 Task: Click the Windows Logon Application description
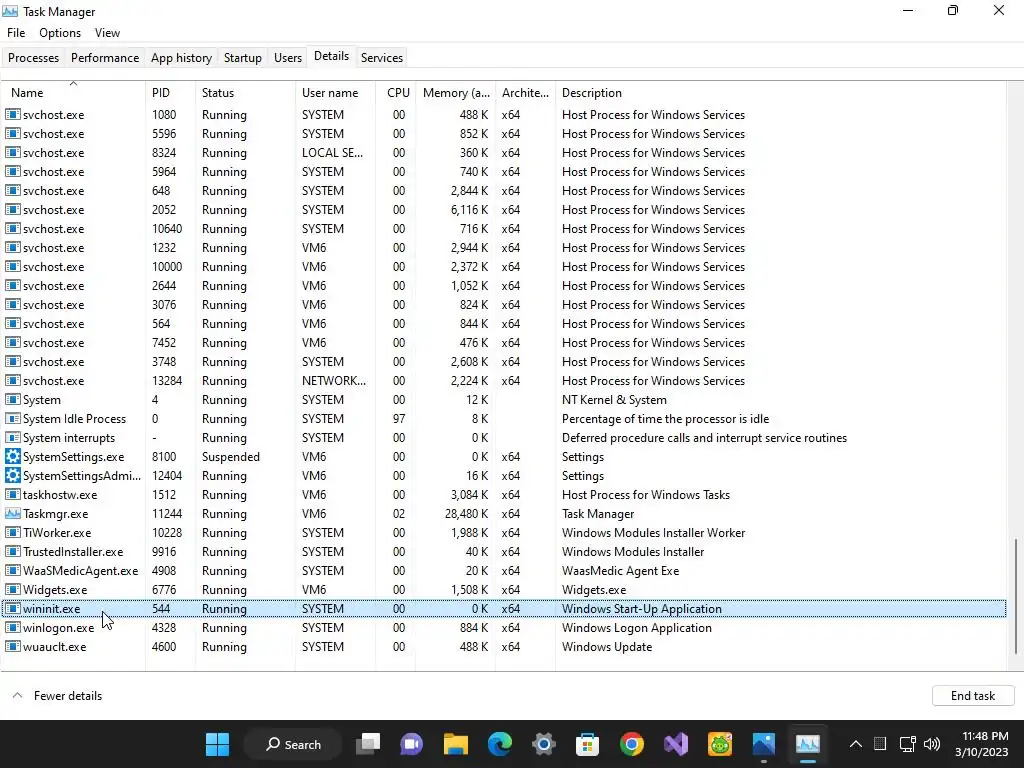(x=637, y=628)
